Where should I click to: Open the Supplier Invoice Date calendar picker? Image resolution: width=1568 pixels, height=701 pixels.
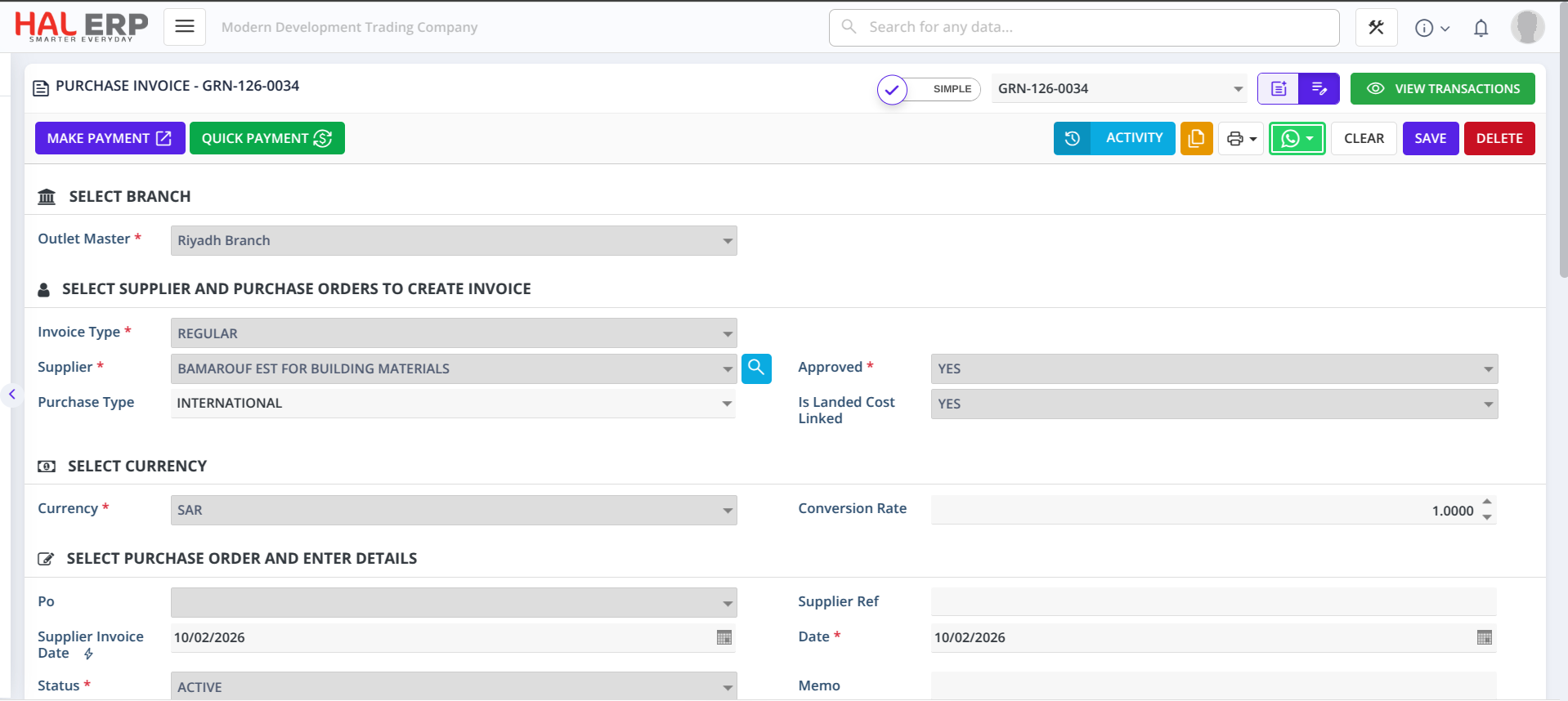724,638
